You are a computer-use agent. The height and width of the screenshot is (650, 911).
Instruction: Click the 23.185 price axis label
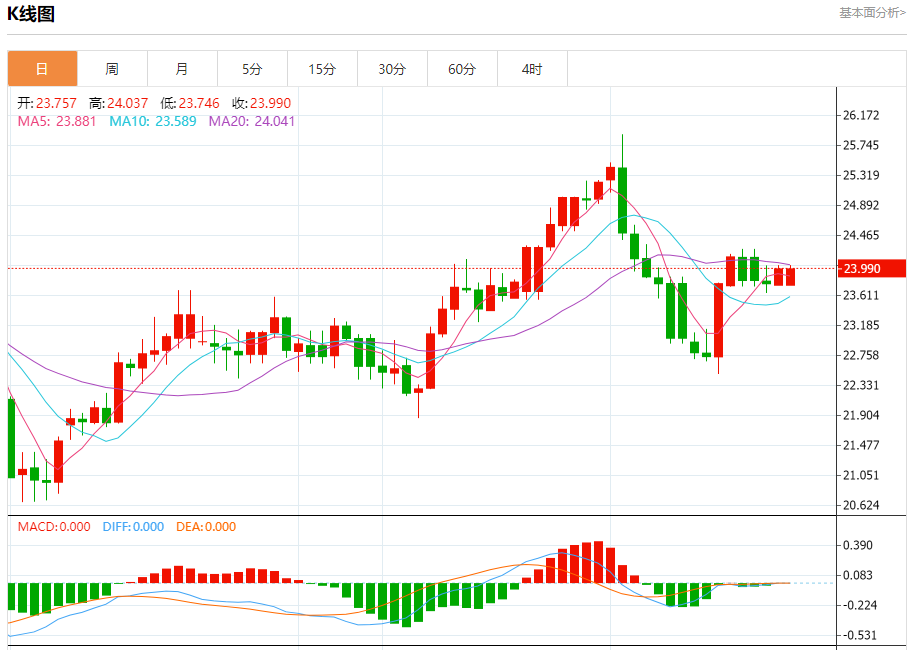coord(861,325)
